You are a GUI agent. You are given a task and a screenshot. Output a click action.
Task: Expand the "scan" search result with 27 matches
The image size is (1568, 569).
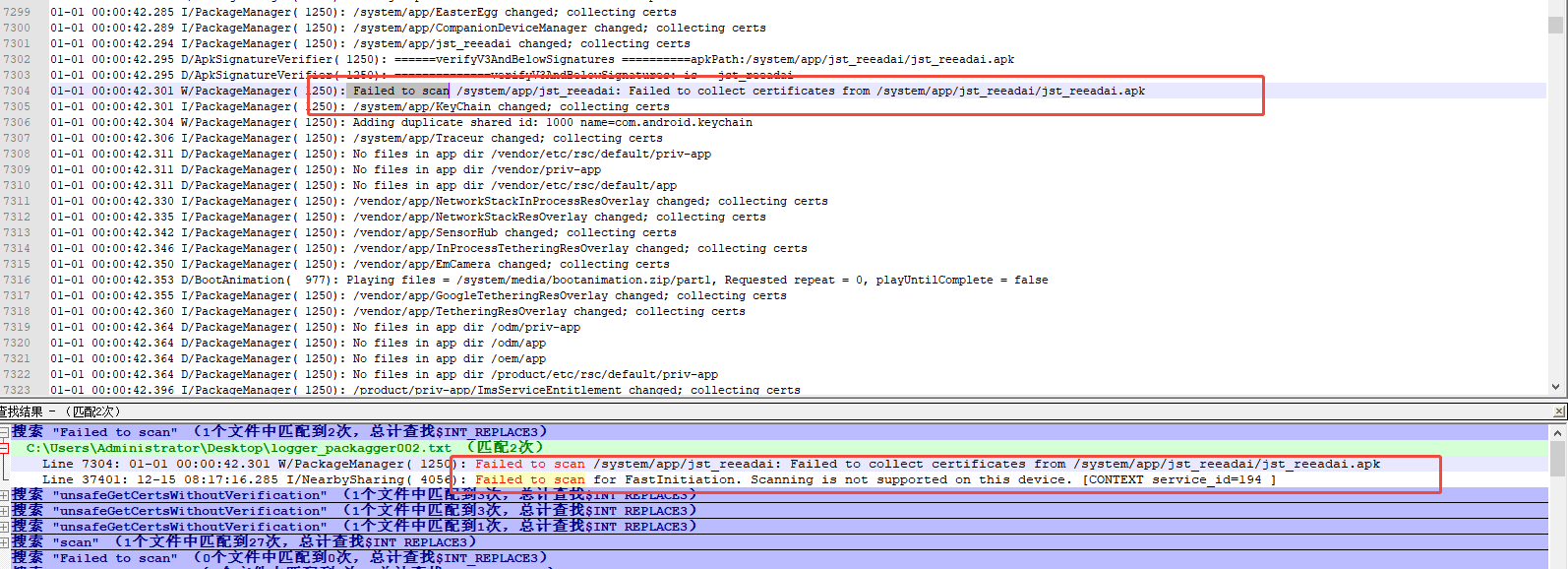(x=4, y=542)
